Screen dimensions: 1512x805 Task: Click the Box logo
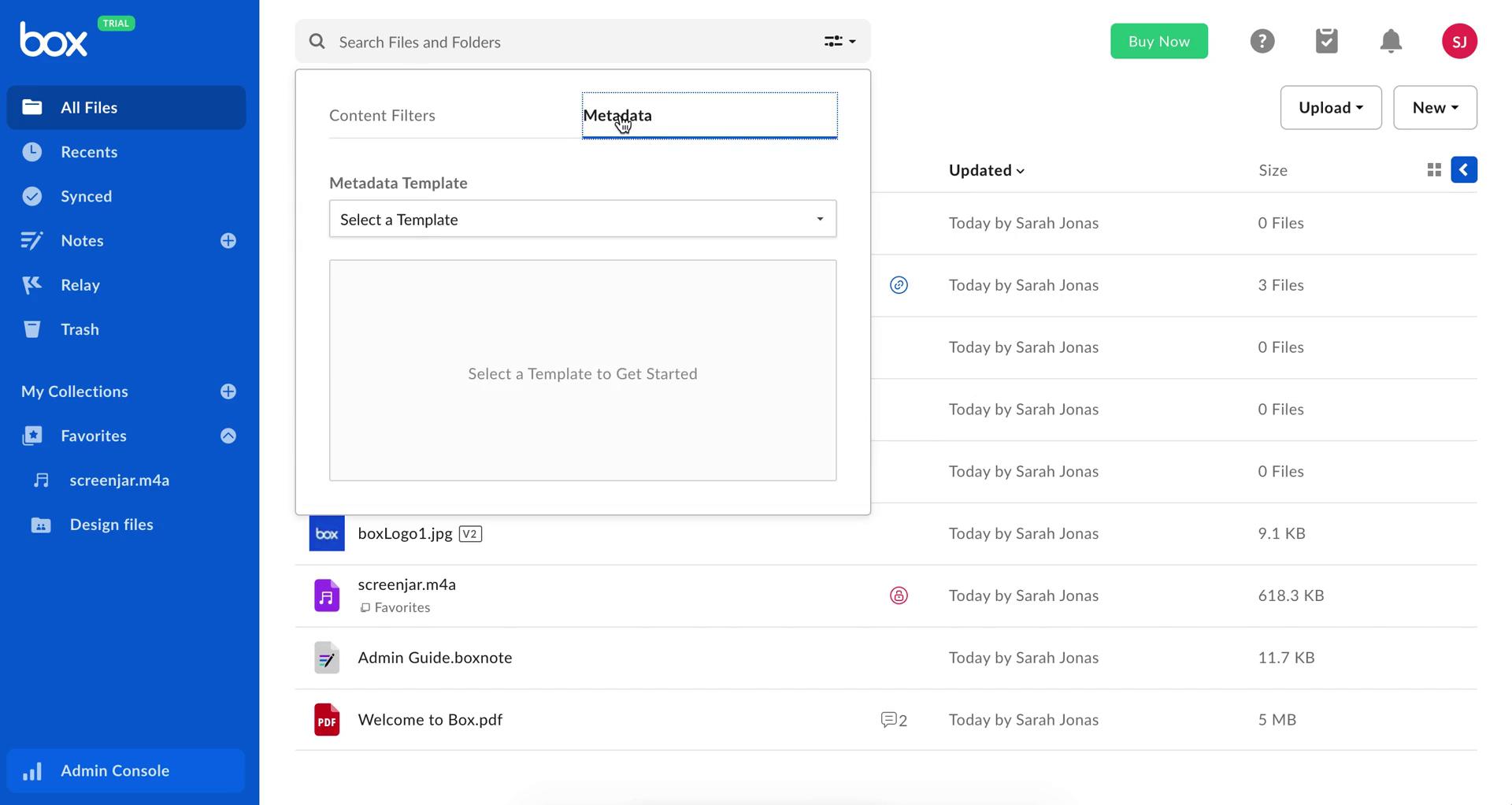click(54, 39)
